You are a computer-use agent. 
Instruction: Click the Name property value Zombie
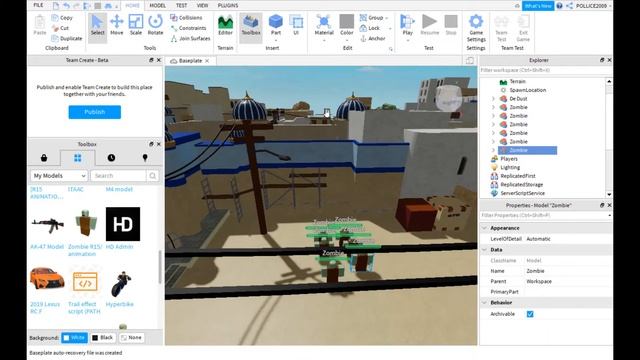536,271
